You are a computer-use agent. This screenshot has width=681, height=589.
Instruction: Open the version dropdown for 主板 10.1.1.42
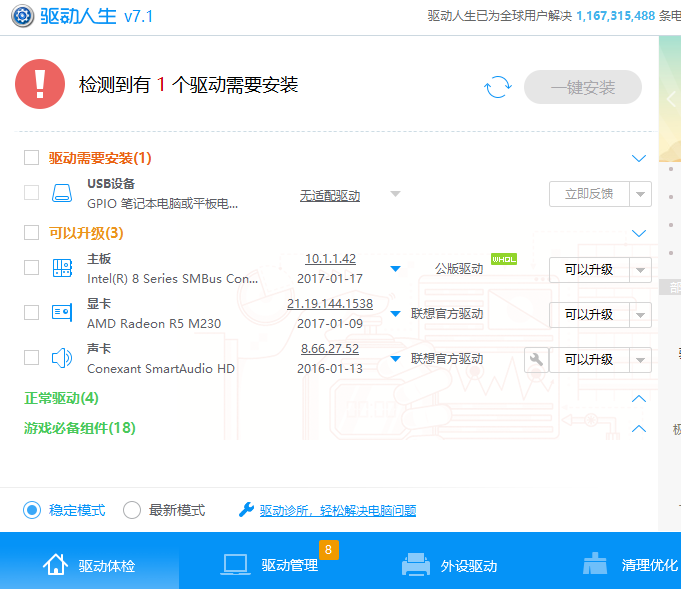tap(395, 269)
